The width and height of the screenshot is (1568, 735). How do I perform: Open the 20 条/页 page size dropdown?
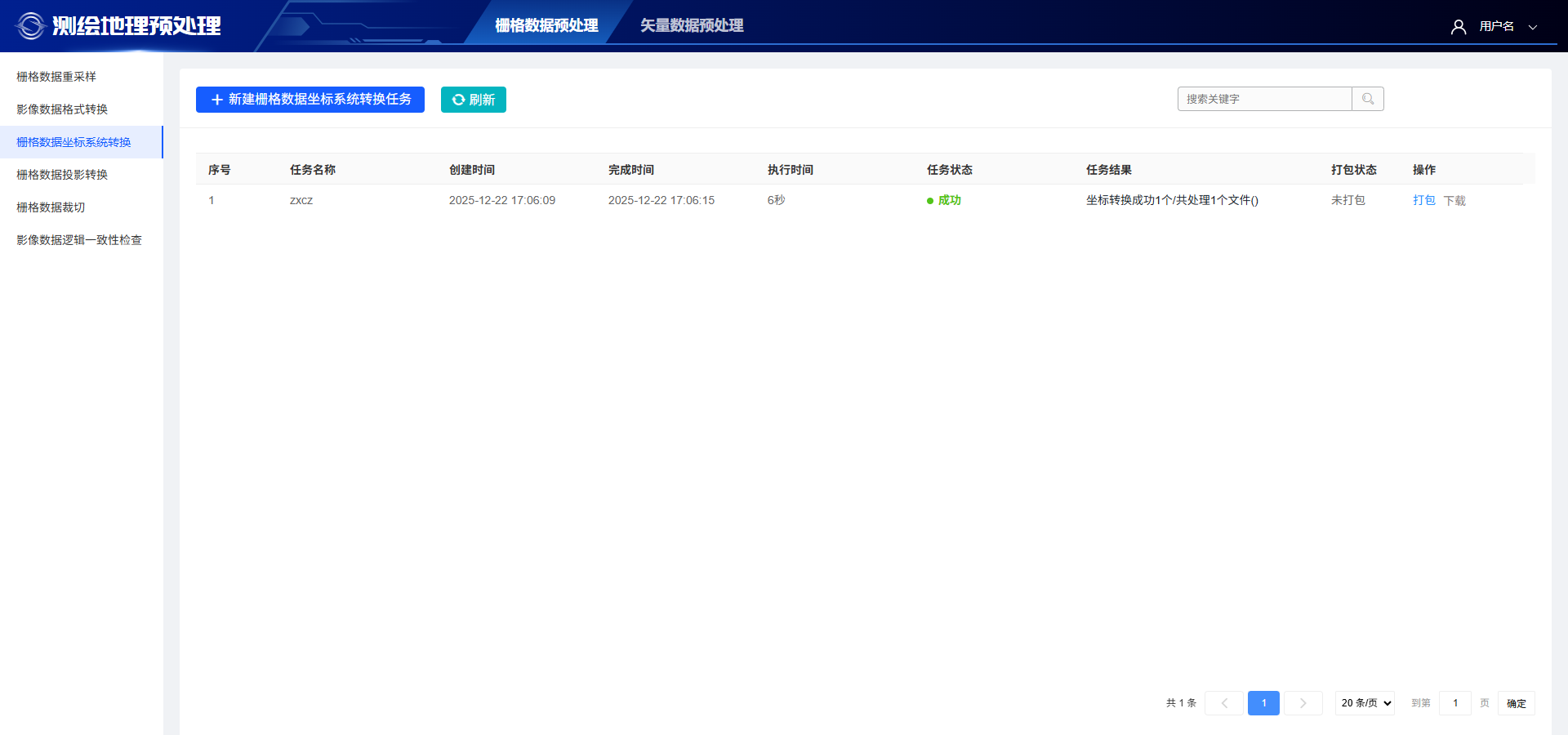(x=1365, y=703)
